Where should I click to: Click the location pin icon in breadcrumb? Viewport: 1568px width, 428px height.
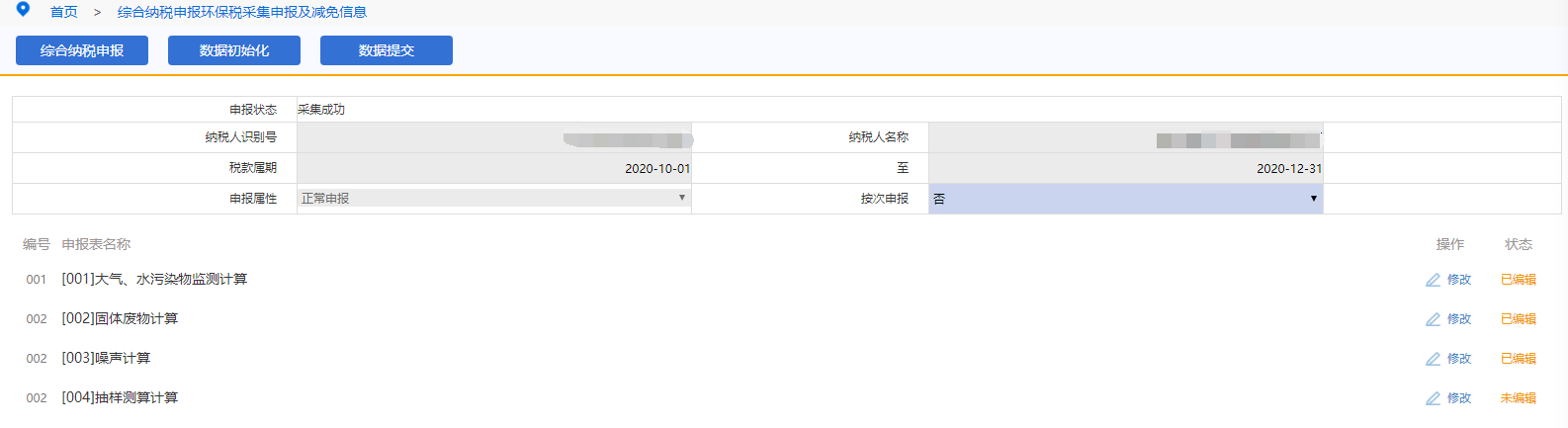tap(23, 10)
